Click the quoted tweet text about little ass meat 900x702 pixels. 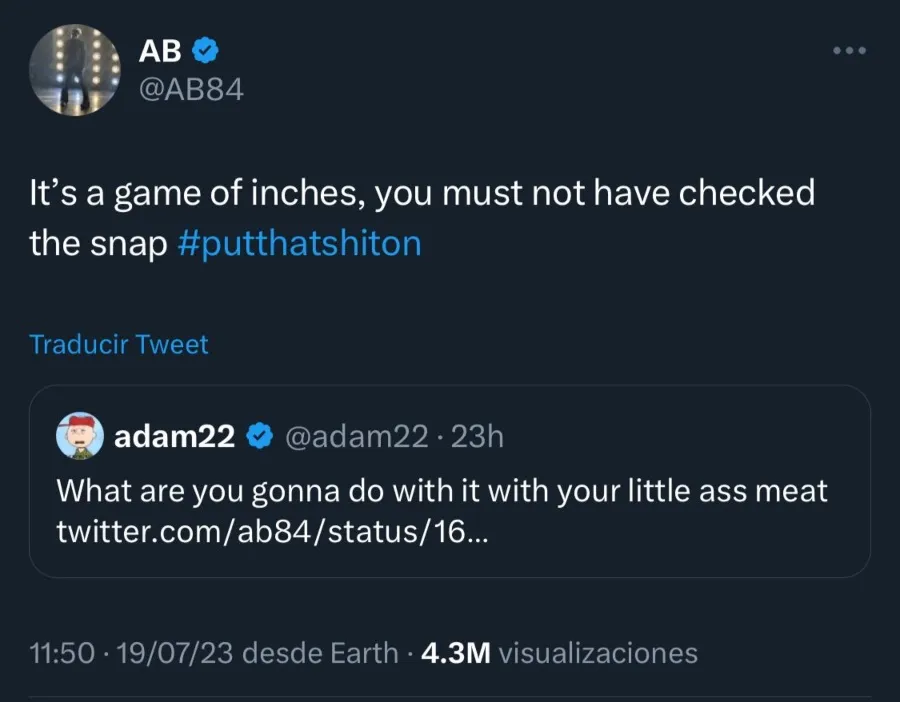[x=441, y=491]
